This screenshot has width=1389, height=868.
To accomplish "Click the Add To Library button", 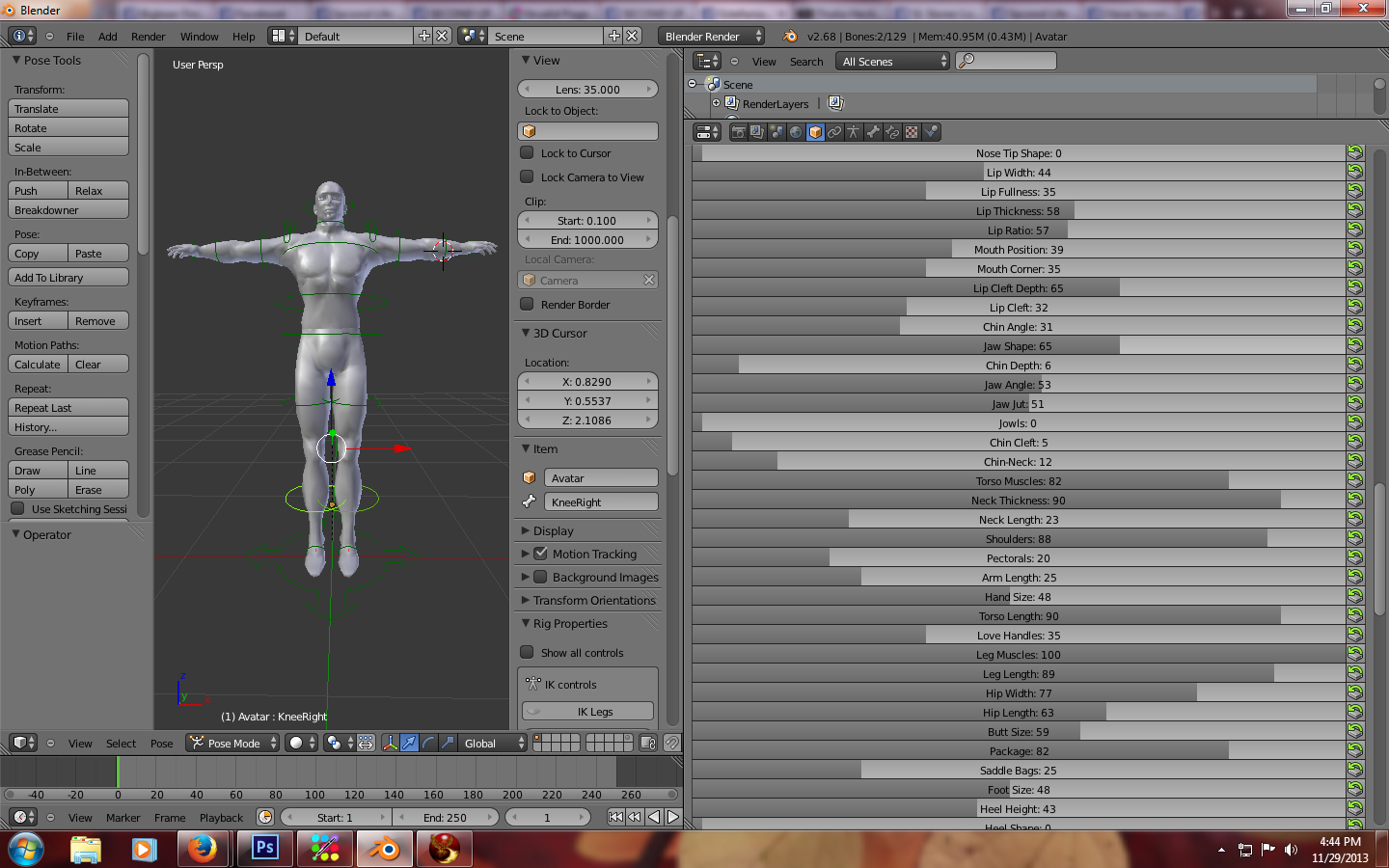I will click(x=68, y=278).
